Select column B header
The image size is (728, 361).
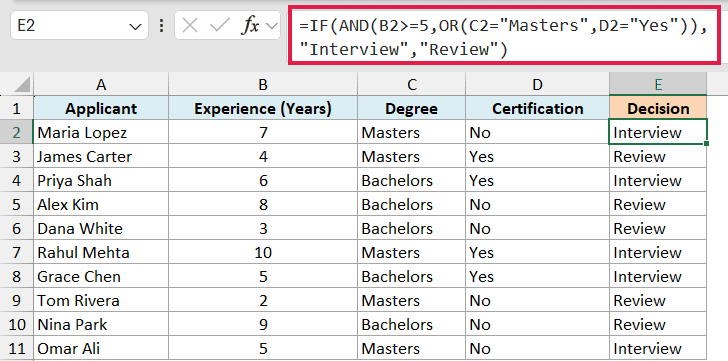263,84
